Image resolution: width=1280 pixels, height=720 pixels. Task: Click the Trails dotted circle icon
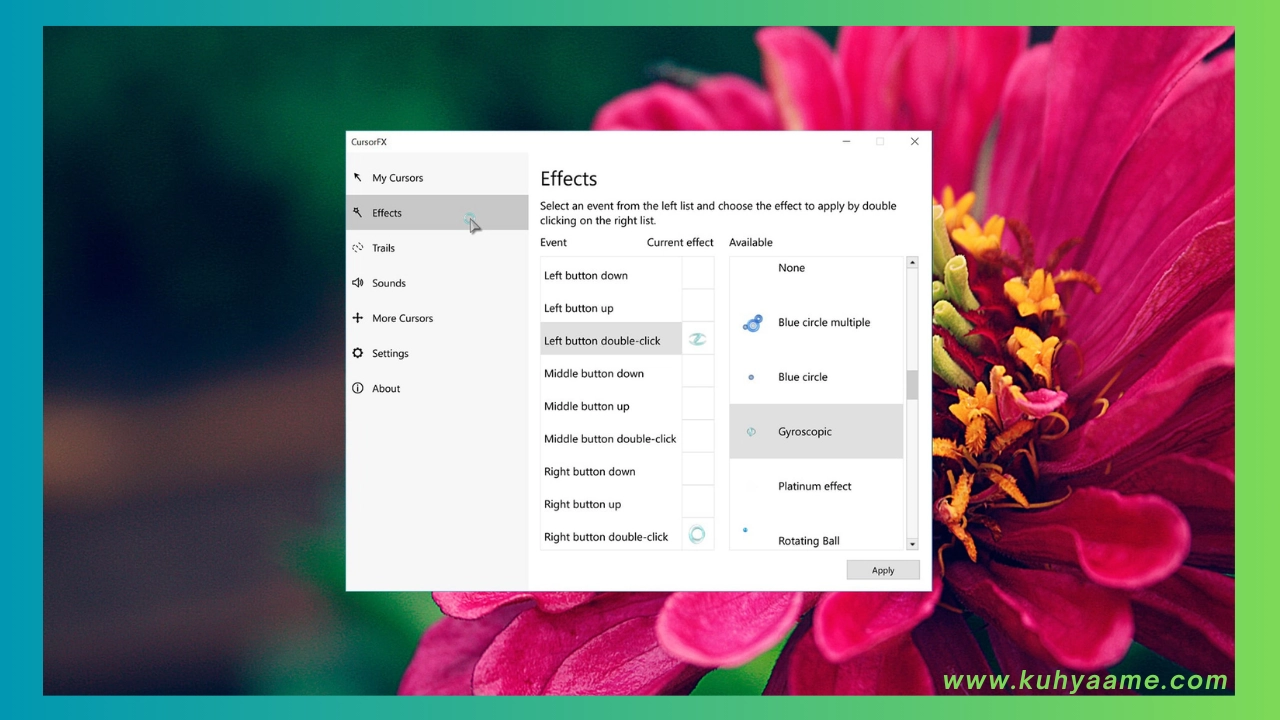[357, 247]
